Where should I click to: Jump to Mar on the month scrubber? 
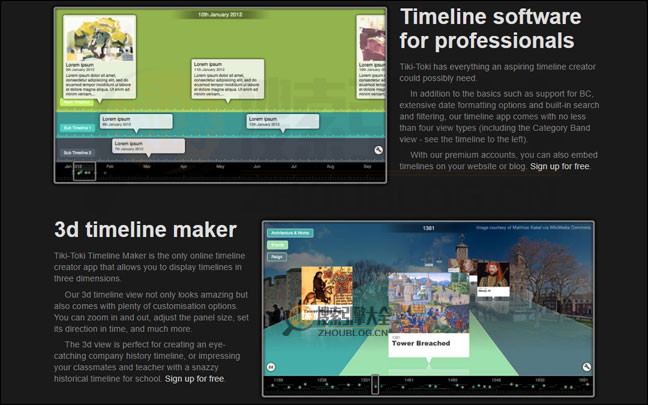(x=147, y=167)
